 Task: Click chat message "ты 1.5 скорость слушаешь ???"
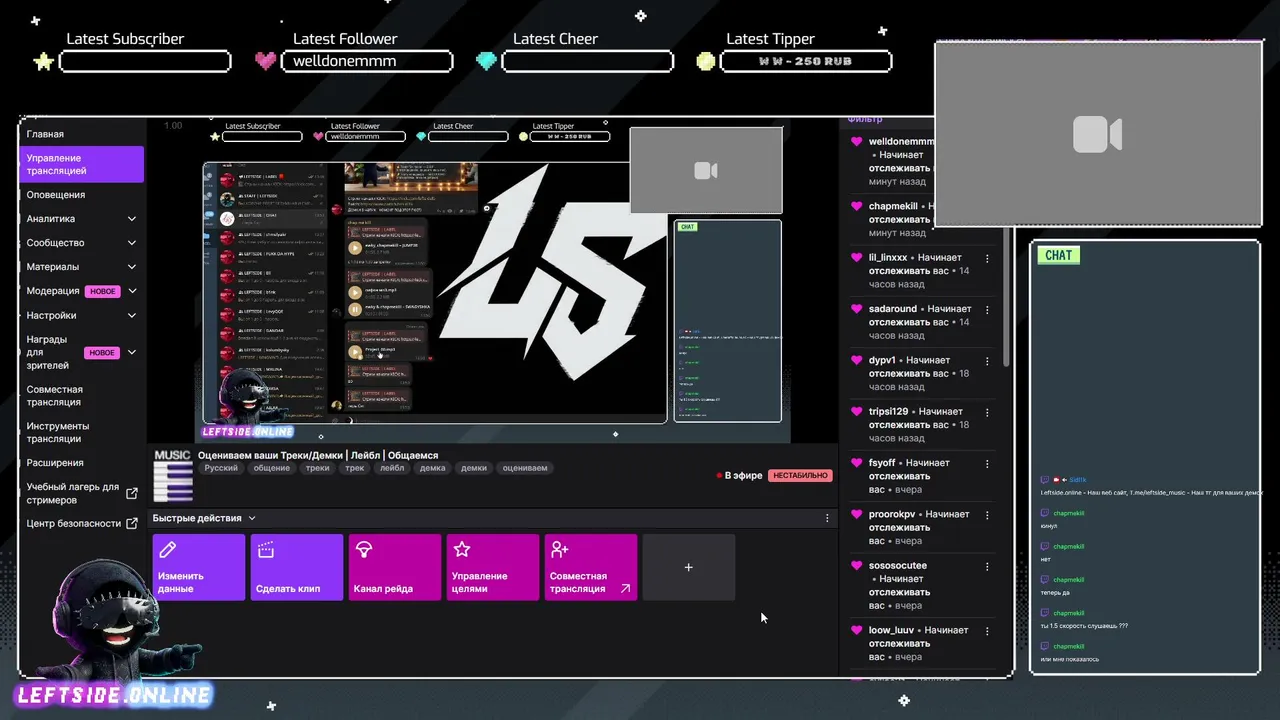(1084, 626)
